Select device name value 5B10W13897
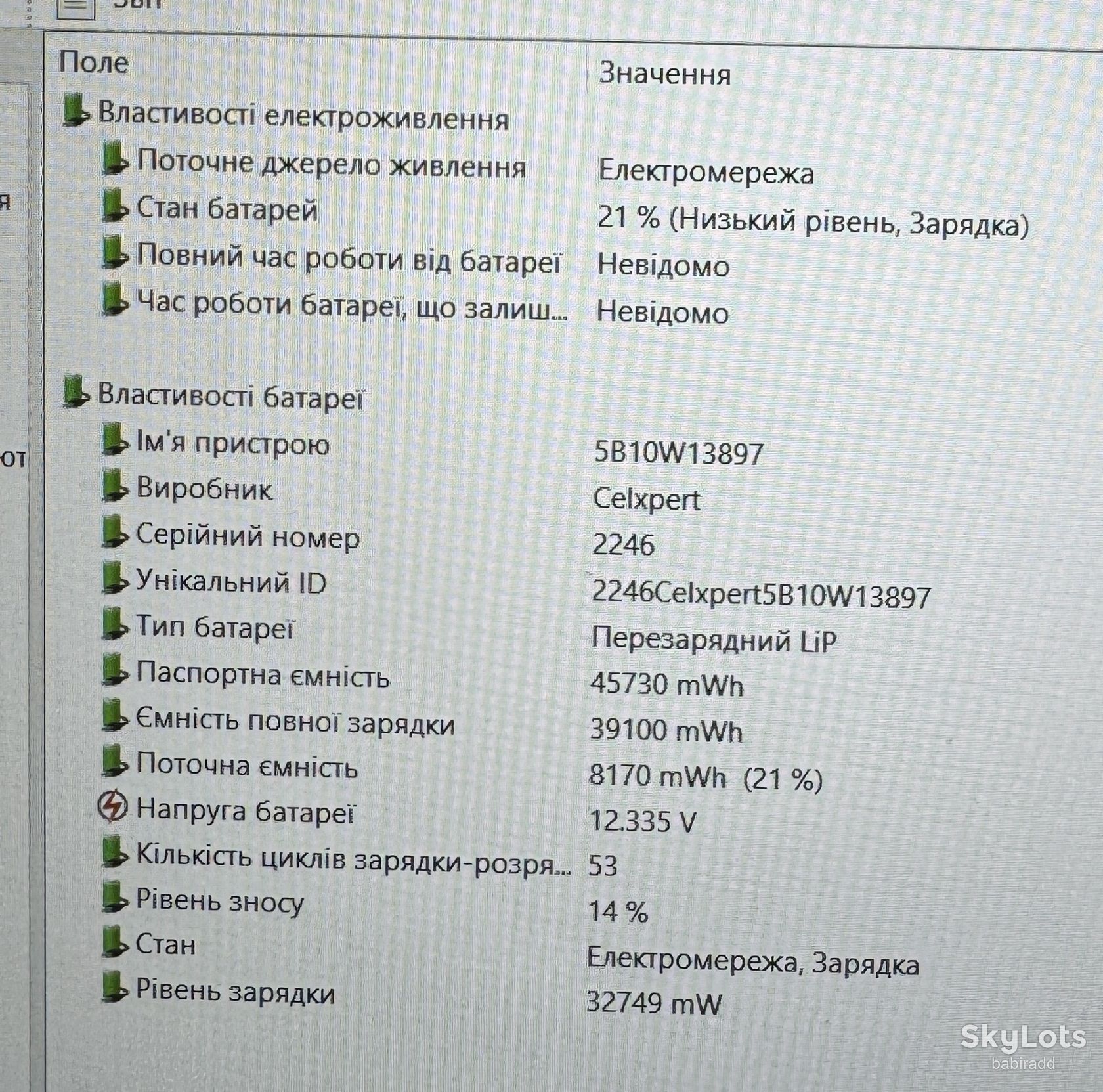Image resolution: width=1103 pixels, height=1092 pixels. 679,453
